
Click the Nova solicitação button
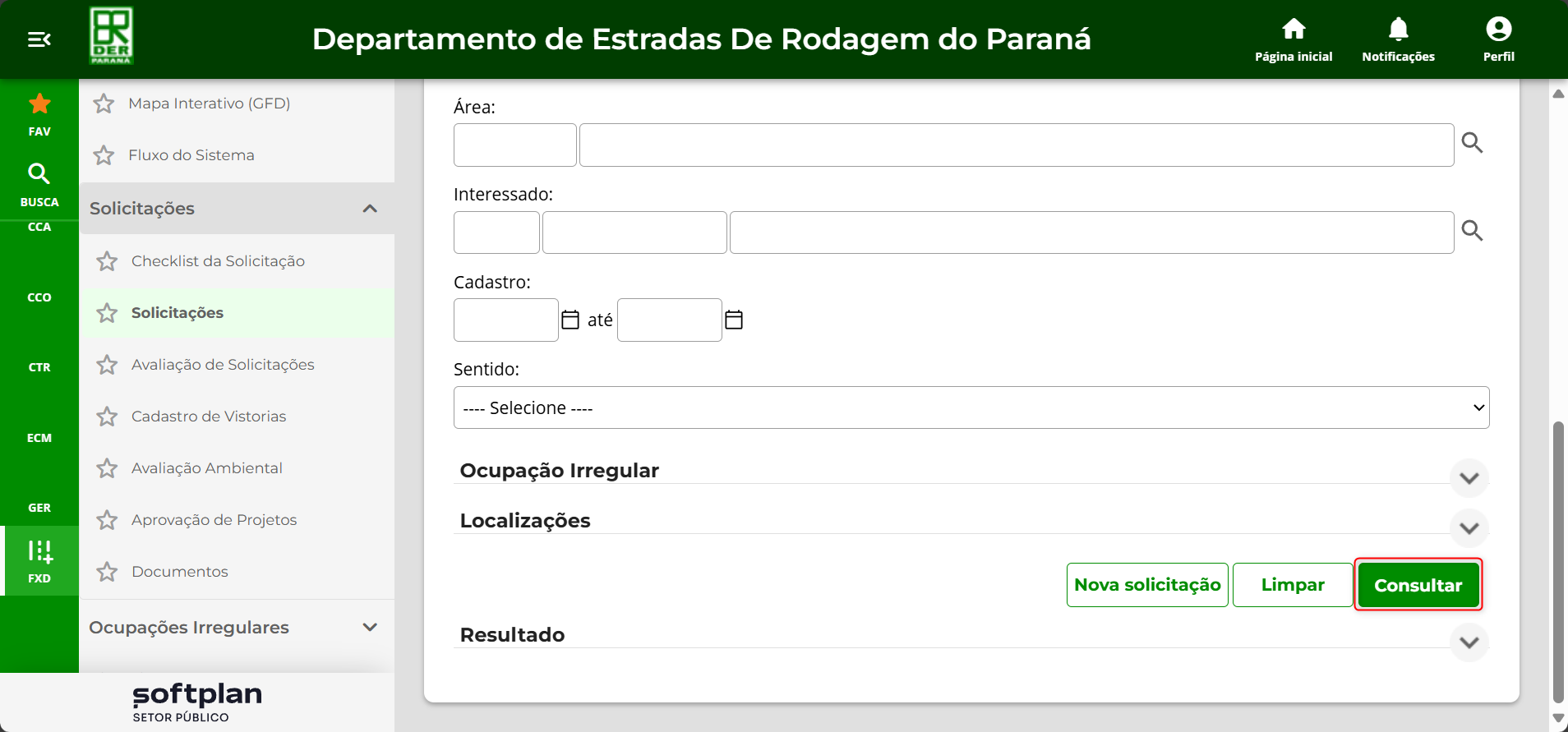tap(1147, 585)
